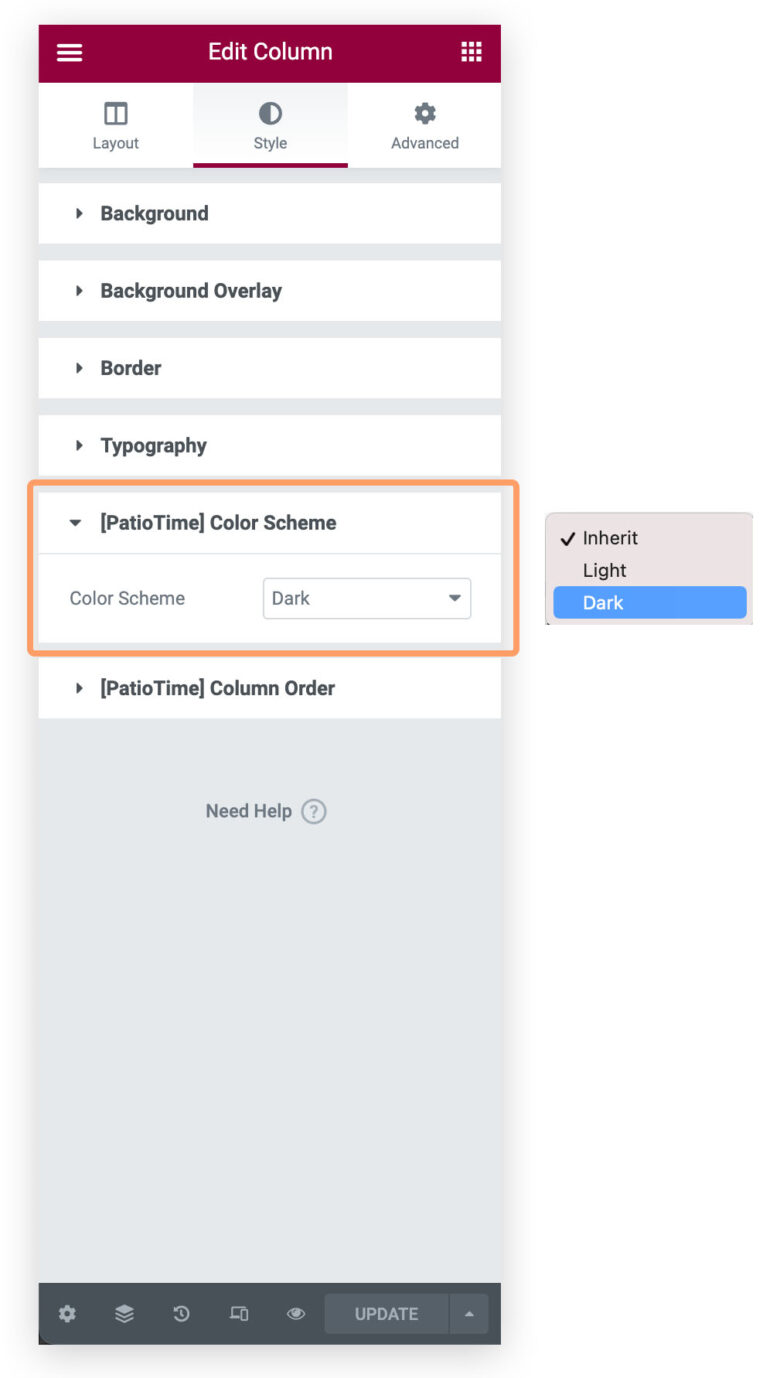Switch to the Layout tab
Image resolution: width=780 pixels, height=1378 pixels.
point(115,125)
